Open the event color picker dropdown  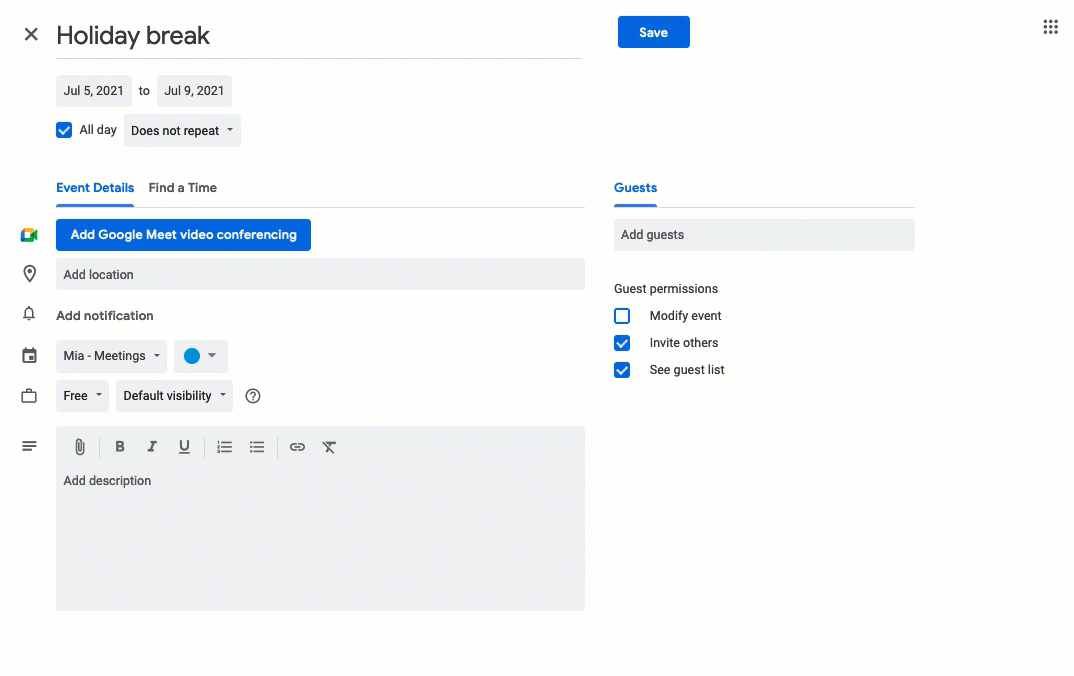(201, 356)
